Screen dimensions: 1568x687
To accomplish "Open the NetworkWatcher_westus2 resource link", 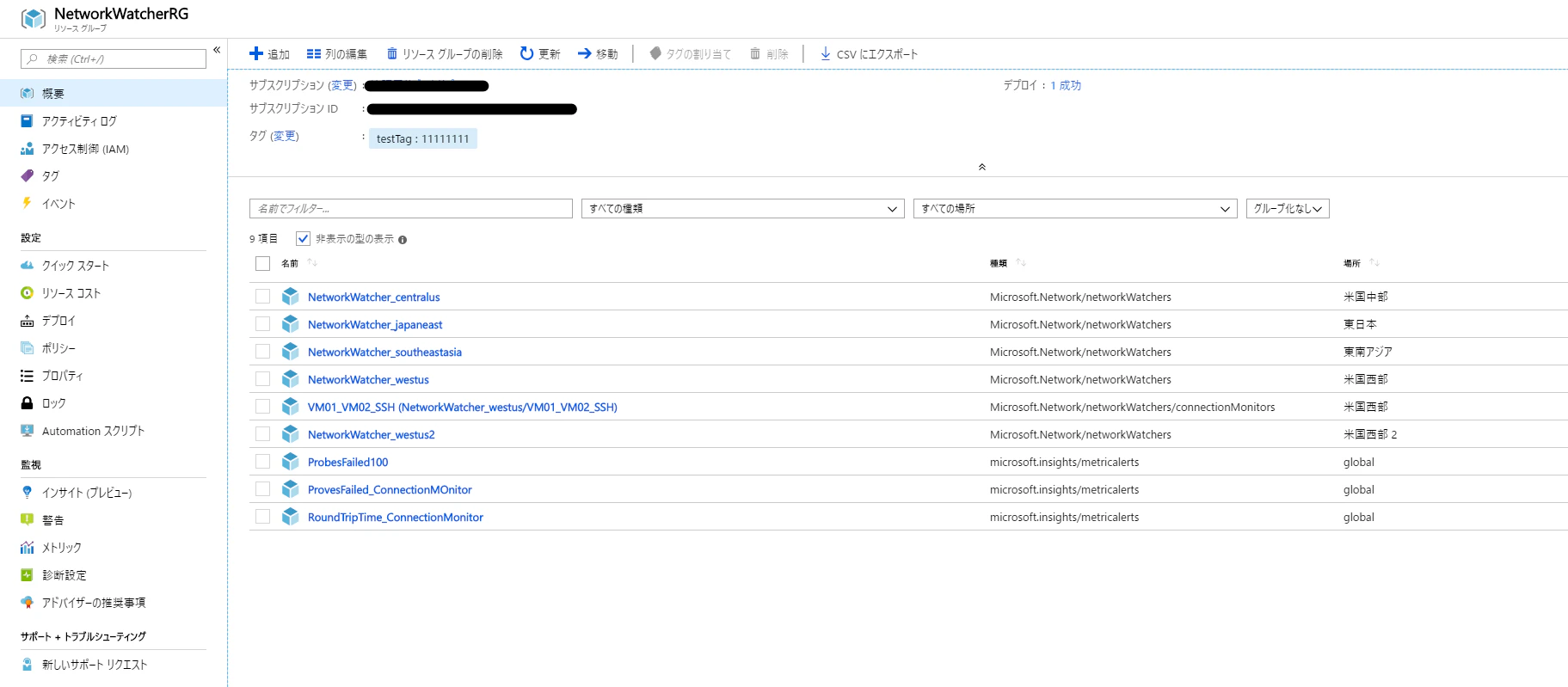I will coord(372,435).
